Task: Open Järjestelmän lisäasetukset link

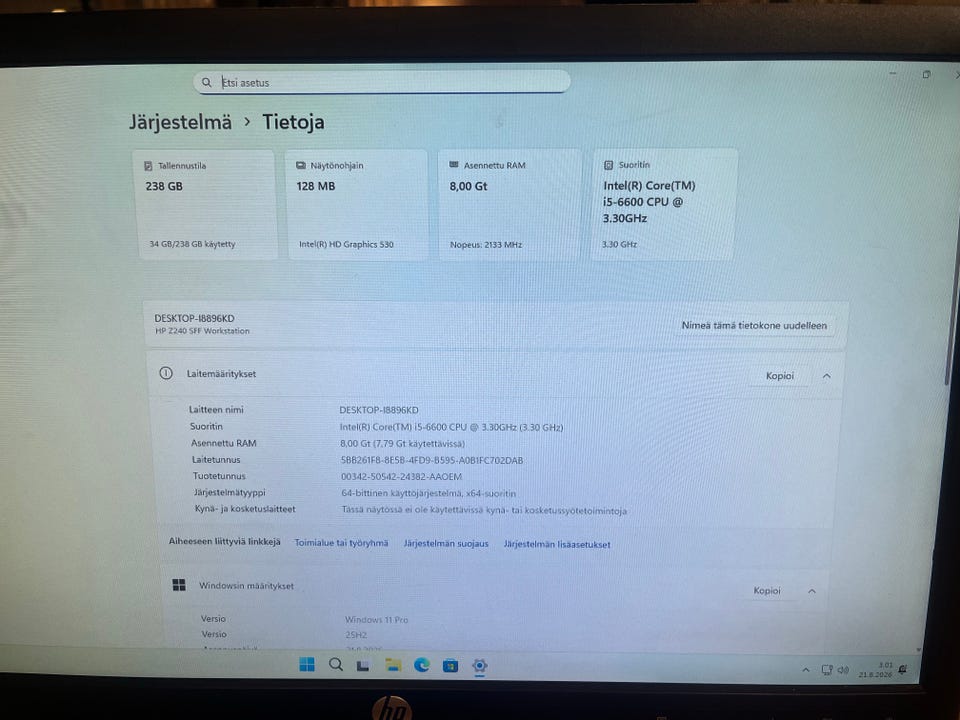Action: point(557,544)
